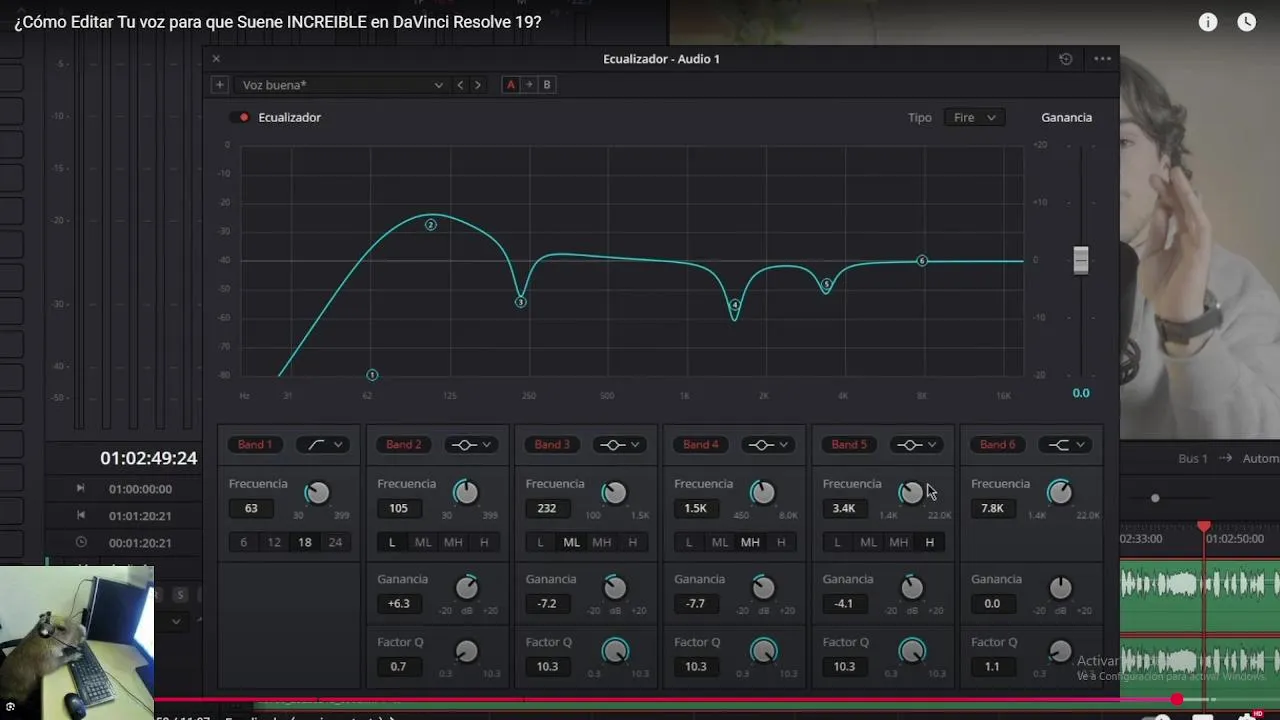This screenshot has width=1280, height=720.
Task: Reset the equalizer settings icon
Action: [1066, 59]
